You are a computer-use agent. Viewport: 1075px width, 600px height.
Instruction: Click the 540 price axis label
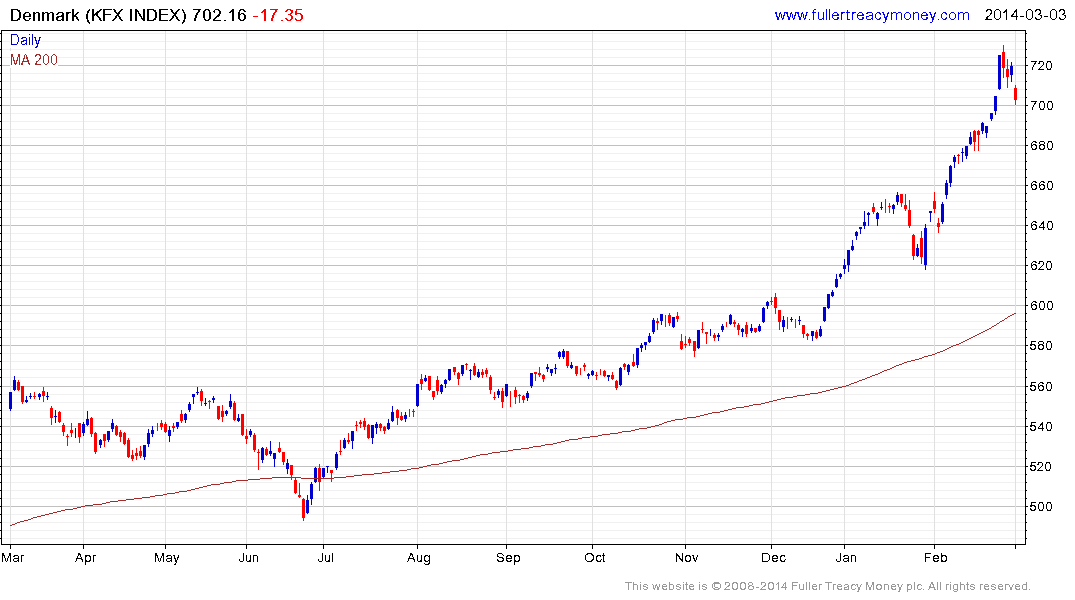1041,427
